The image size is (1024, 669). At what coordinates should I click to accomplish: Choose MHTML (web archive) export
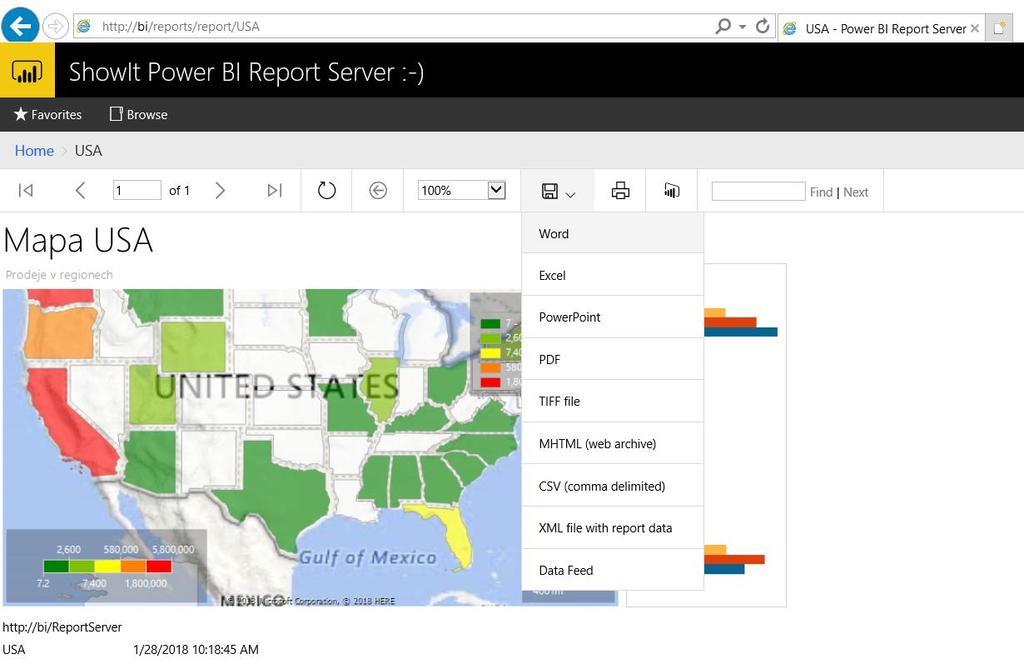[613, 444]
